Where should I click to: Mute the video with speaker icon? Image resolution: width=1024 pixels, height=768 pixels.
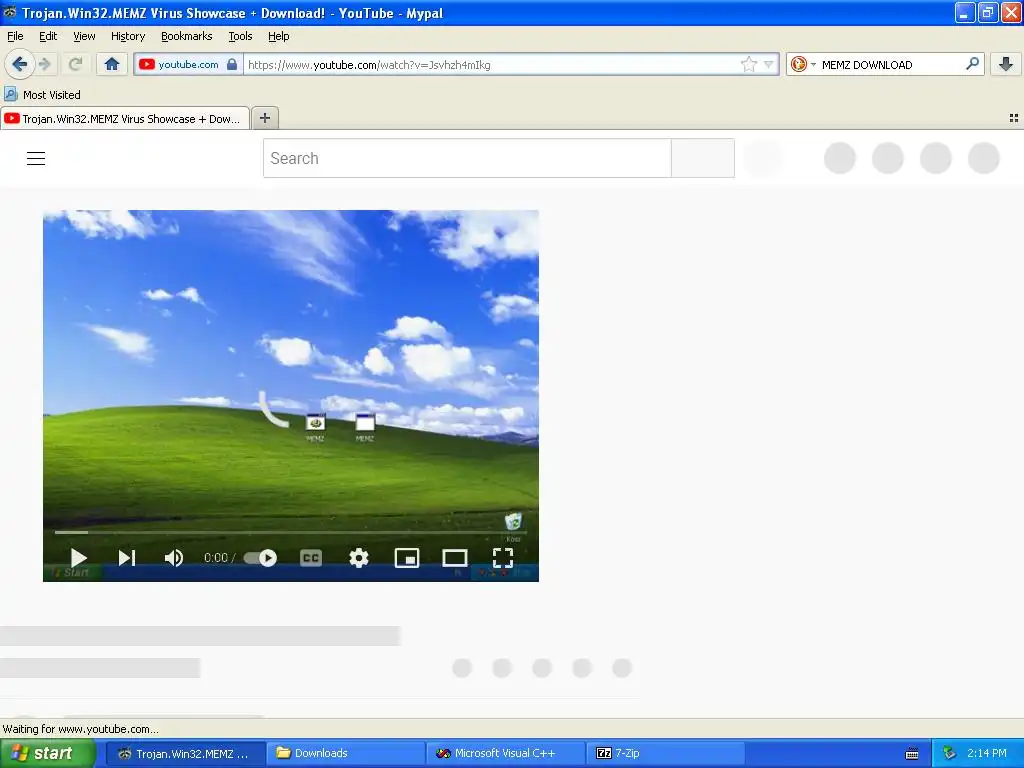(174, 558)
